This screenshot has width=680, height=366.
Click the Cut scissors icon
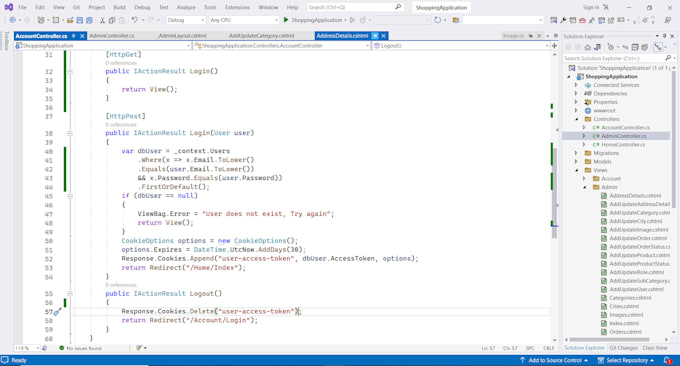point(102,20)
